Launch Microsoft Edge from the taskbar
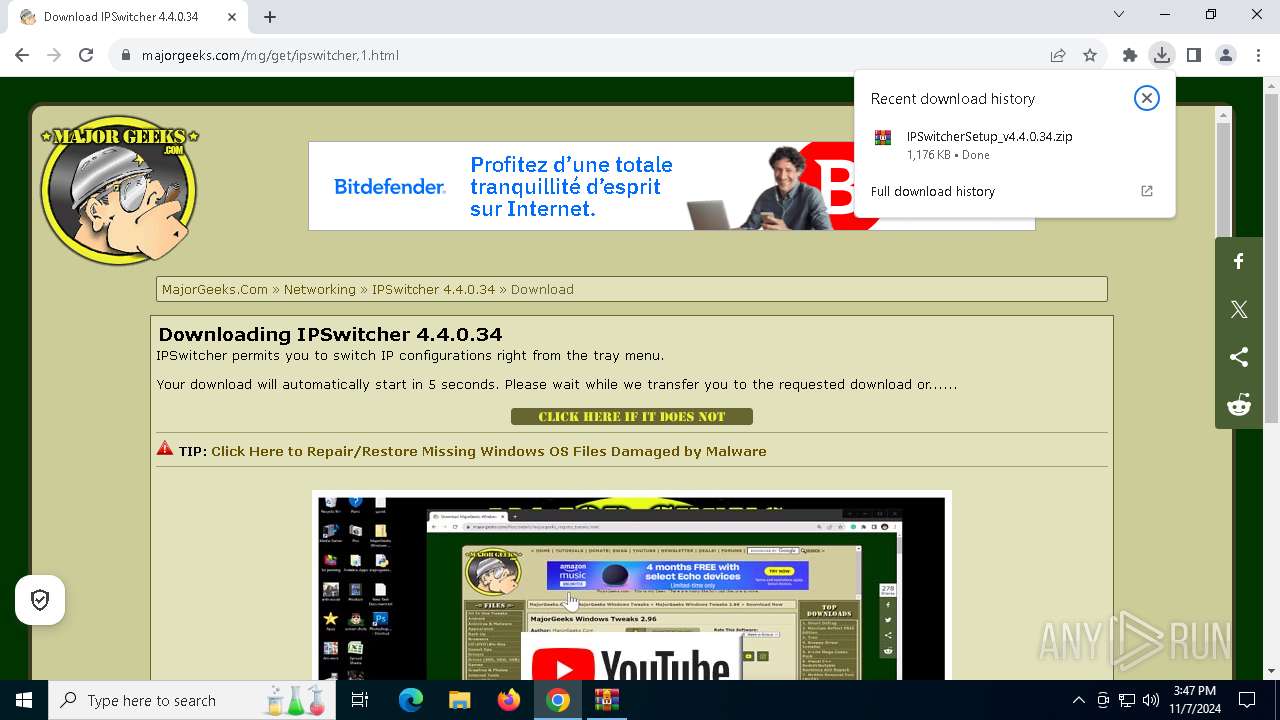 411,700
